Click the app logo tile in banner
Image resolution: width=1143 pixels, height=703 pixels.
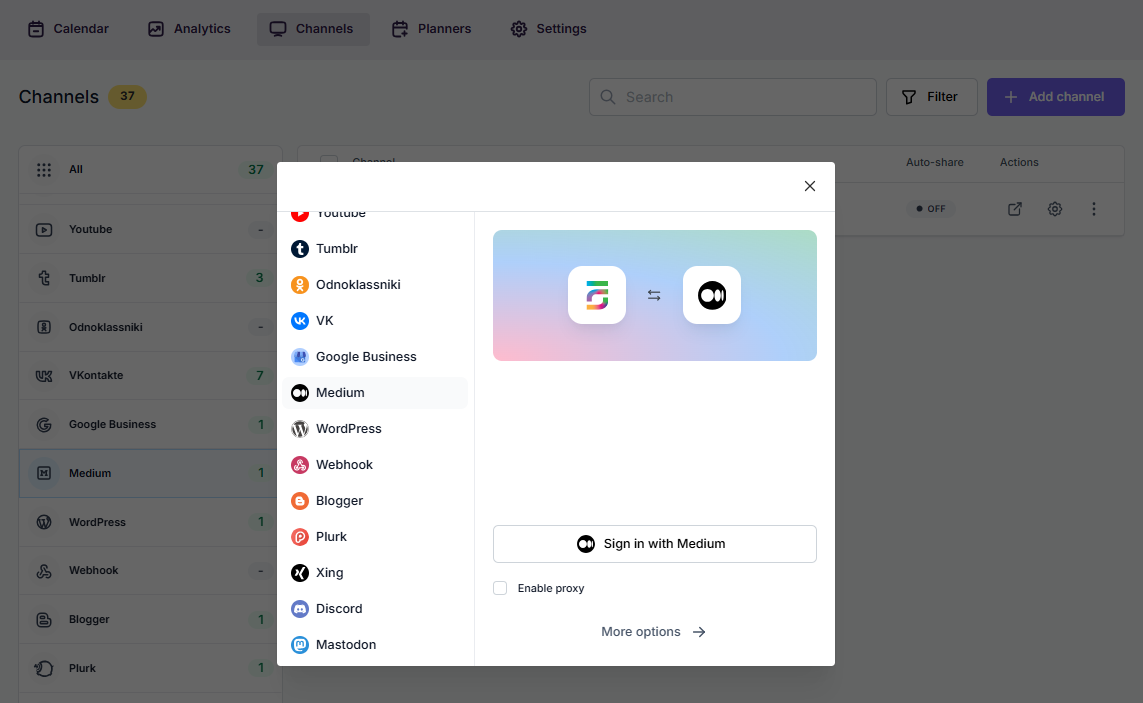click(596, 295)
